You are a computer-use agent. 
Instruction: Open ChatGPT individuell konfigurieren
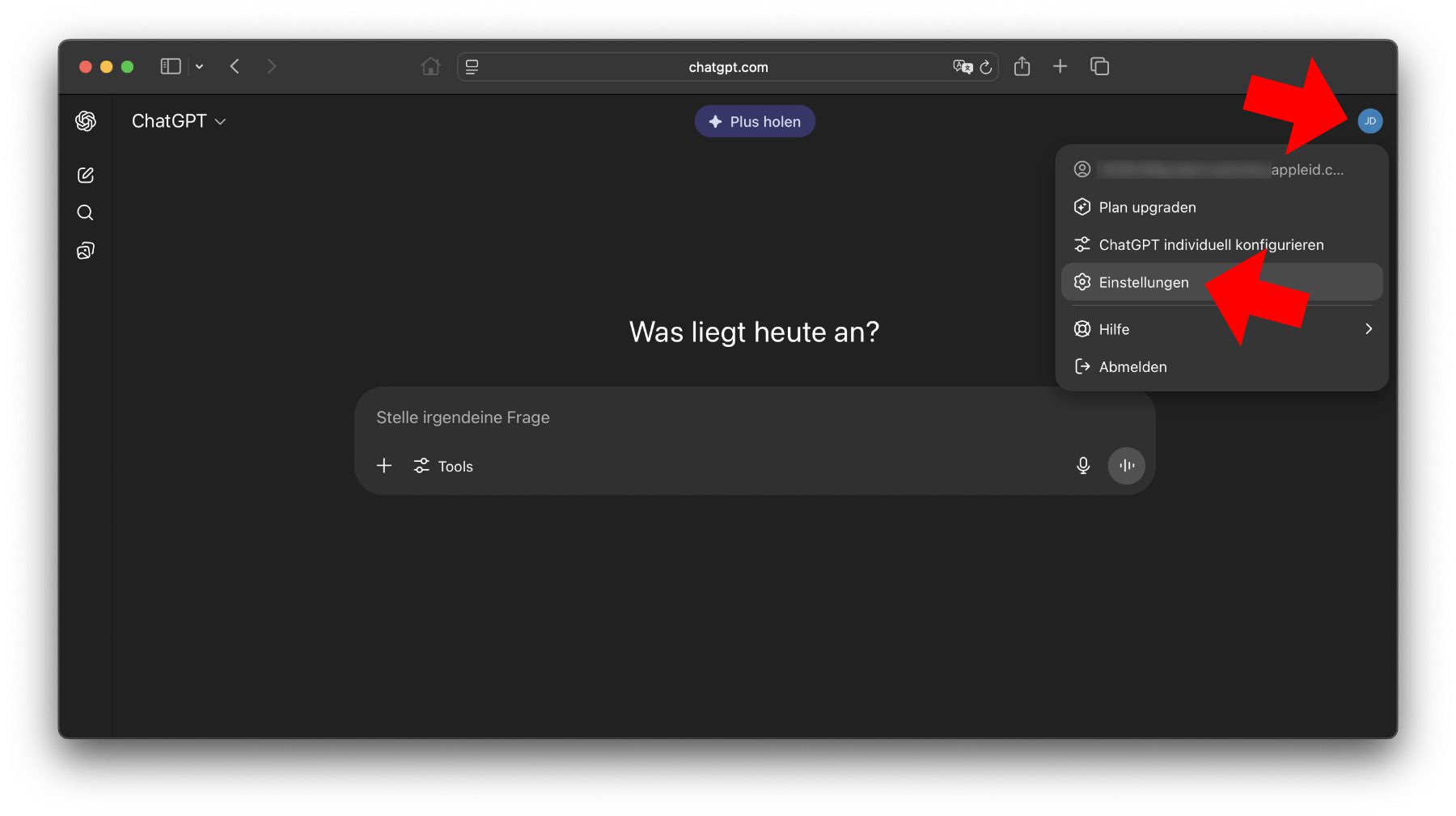[1210, 245]
